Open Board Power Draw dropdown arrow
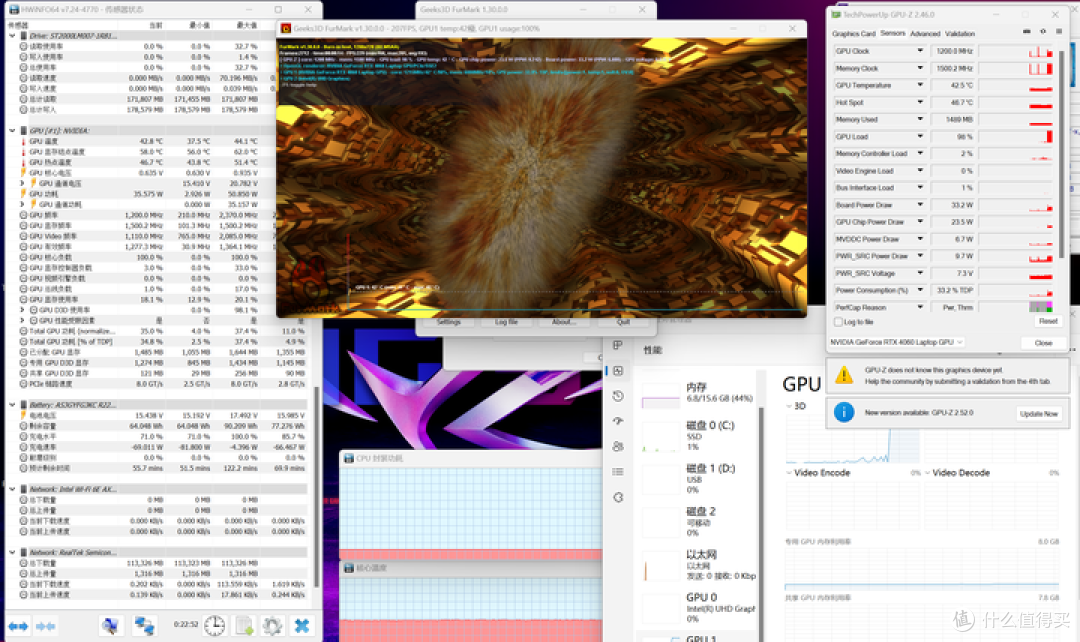This screenshot has width=1080, height=642. [920, 205]
